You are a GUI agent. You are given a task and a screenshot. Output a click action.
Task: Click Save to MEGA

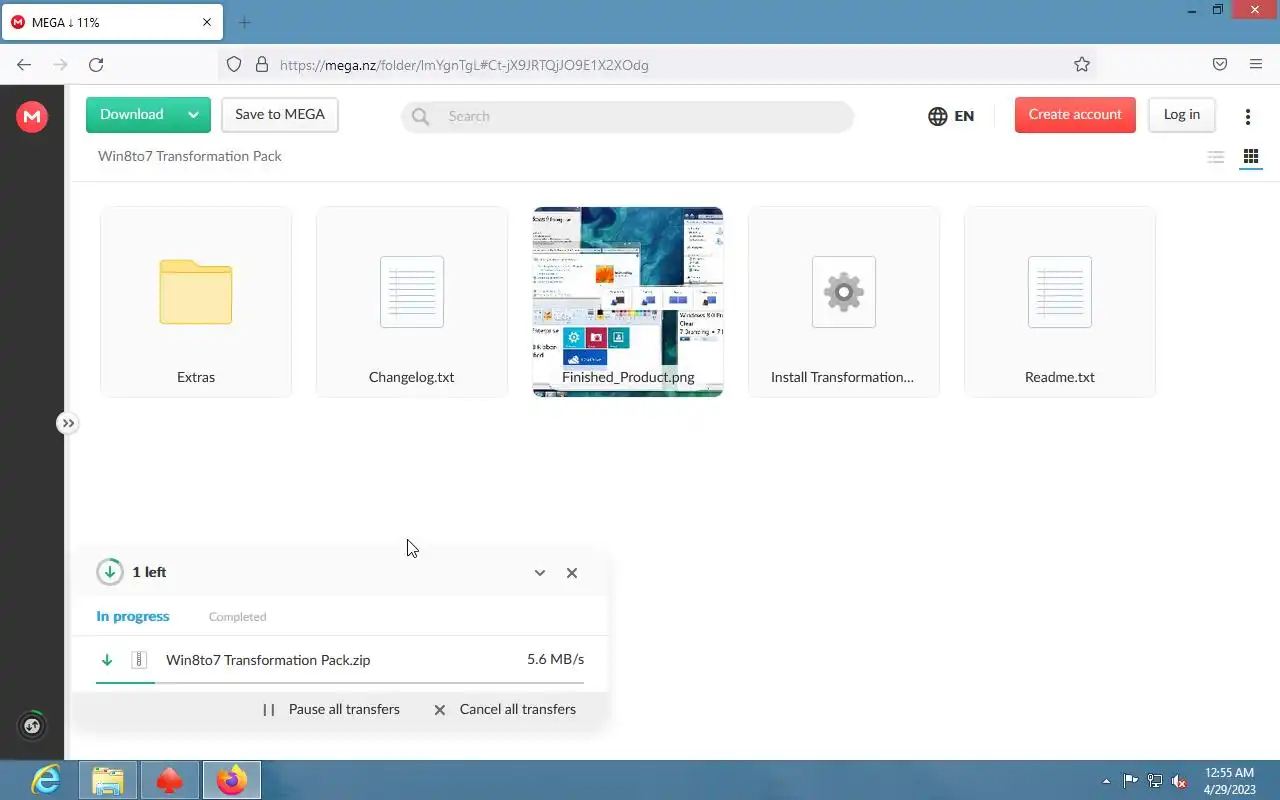(280, 115)
